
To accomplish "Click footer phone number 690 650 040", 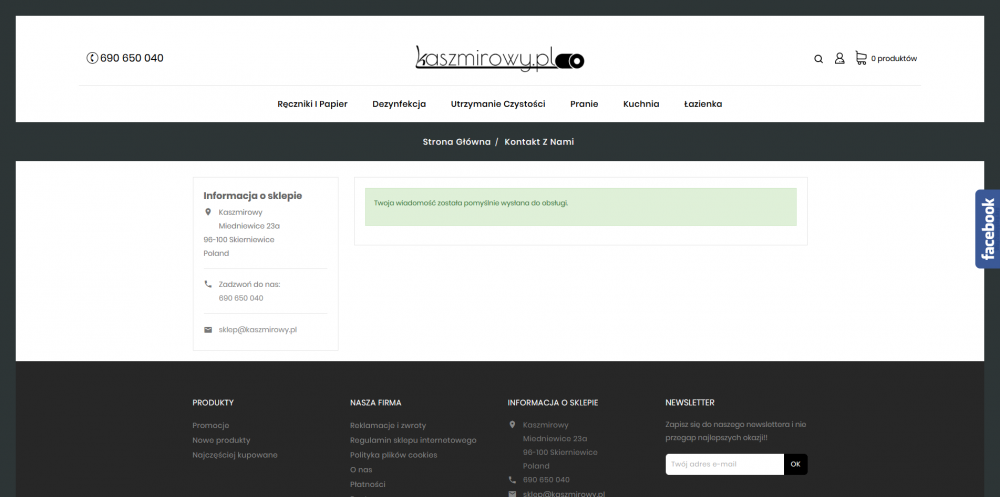I will [x=546, y=480].
